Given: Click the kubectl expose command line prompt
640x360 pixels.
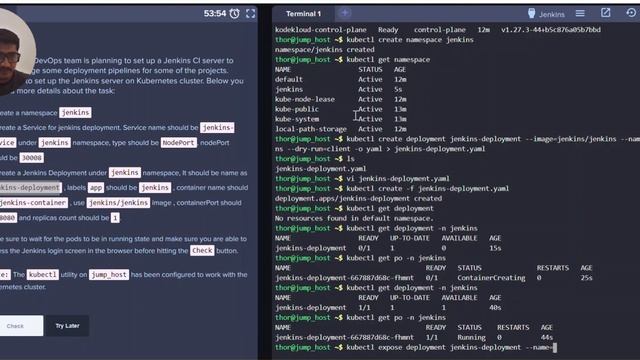Looking at the screenshot, I should (416, 347).
